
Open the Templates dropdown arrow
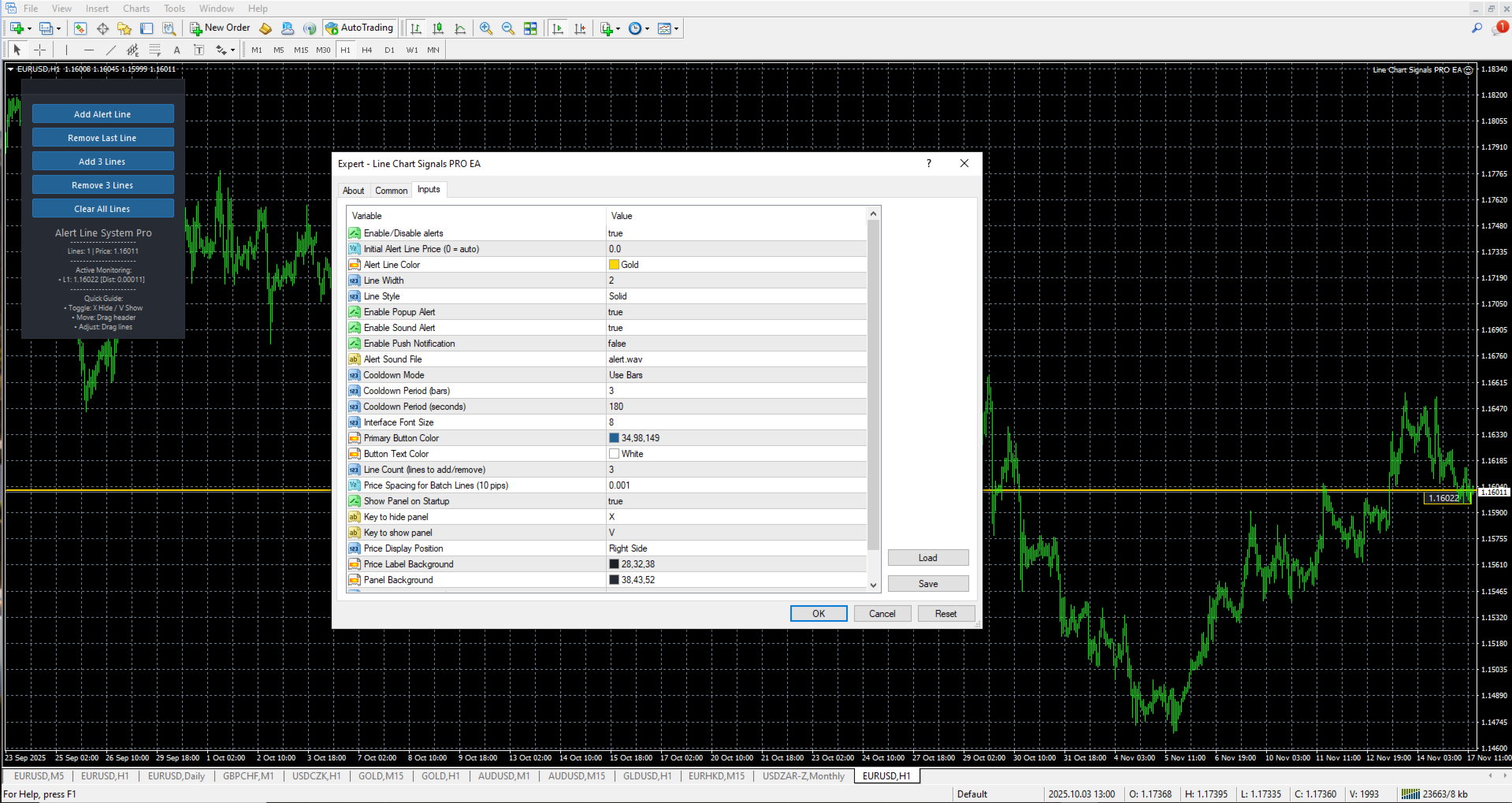tap(676, 29)
